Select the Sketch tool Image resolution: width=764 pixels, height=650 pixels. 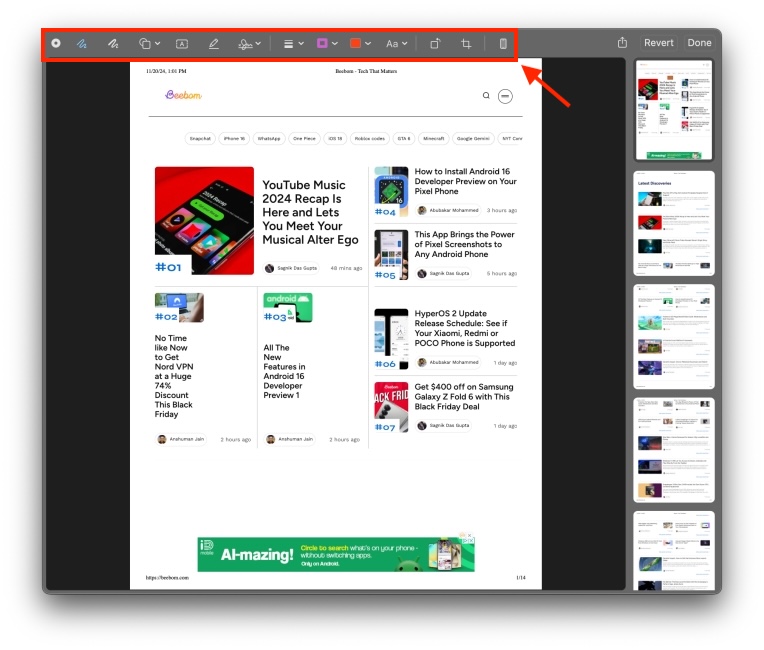82,44
